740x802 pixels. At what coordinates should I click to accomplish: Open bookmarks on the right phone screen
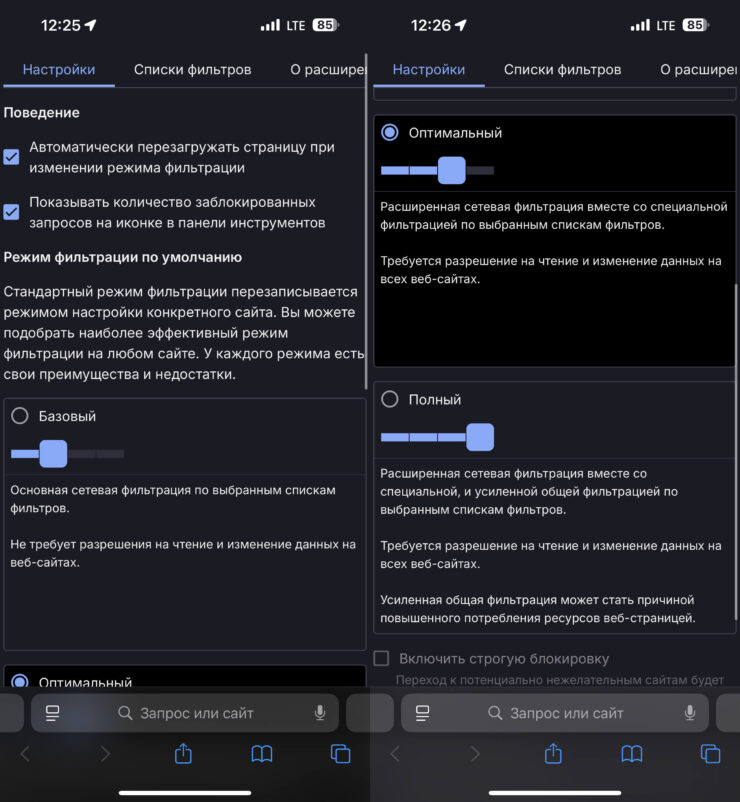click(632, 754)
